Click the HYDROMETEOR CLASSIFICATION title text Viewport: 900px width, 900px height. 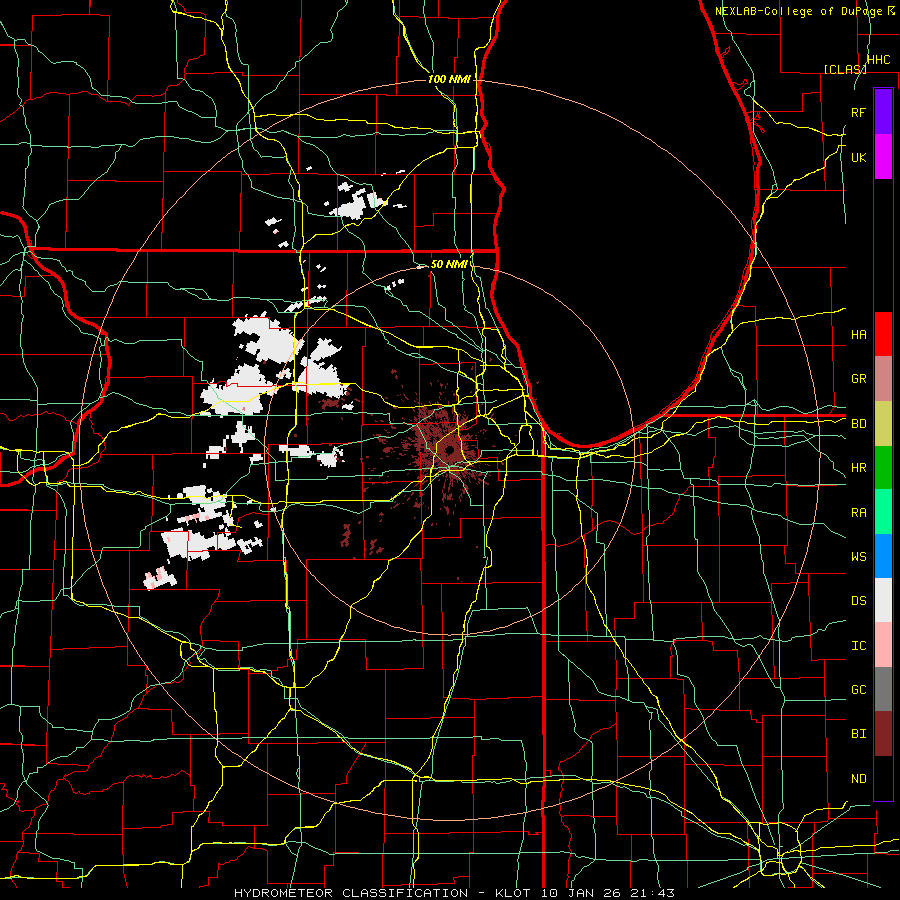click(x=351, y=893)
